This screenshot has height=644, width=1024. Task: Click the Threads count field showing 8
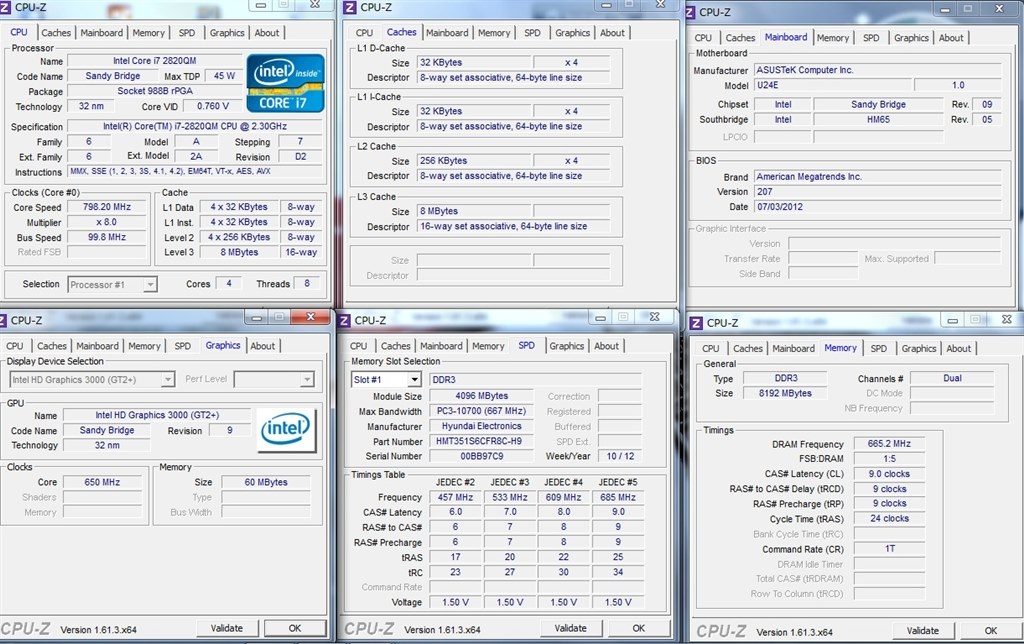(306, 283)
